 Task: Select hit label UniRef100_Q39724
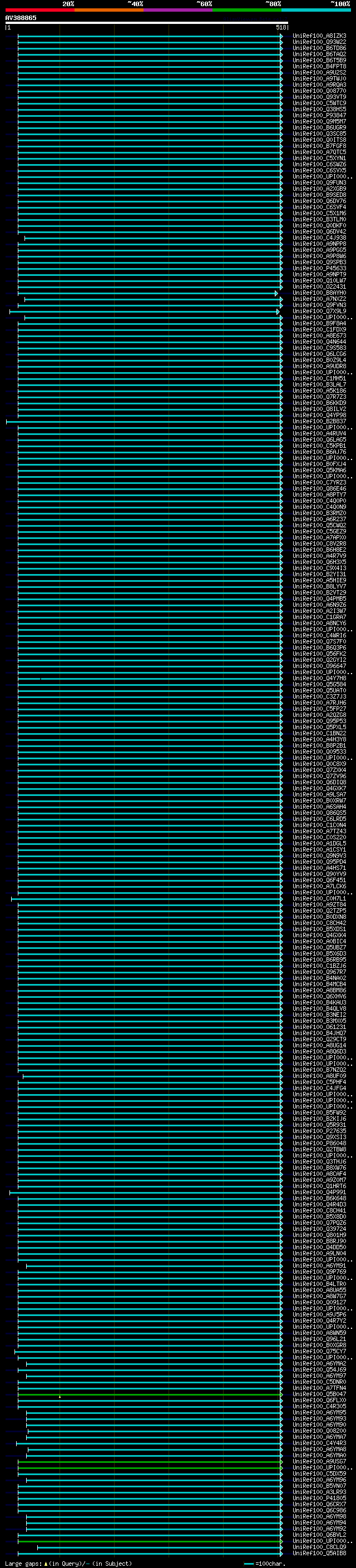pos(319,1229)
